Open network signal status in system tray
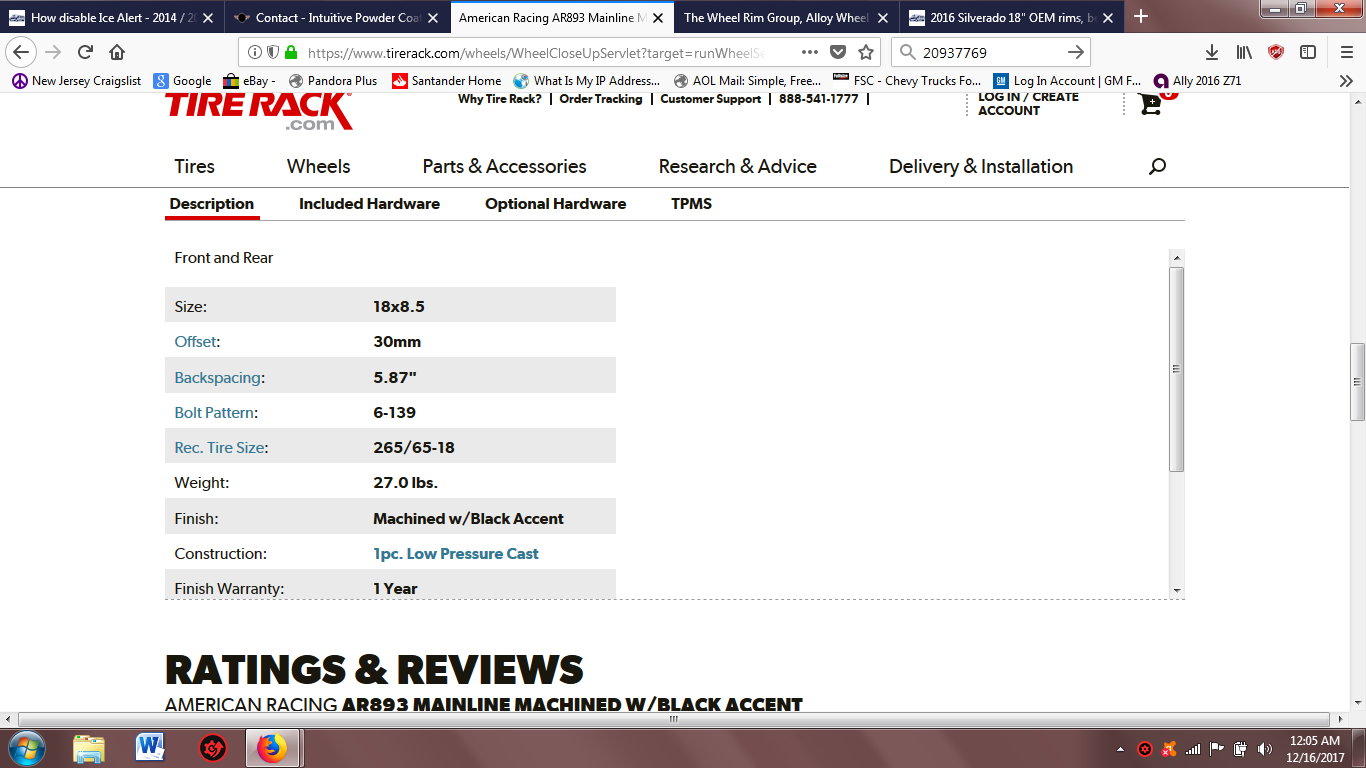 tap(1193, 748)
